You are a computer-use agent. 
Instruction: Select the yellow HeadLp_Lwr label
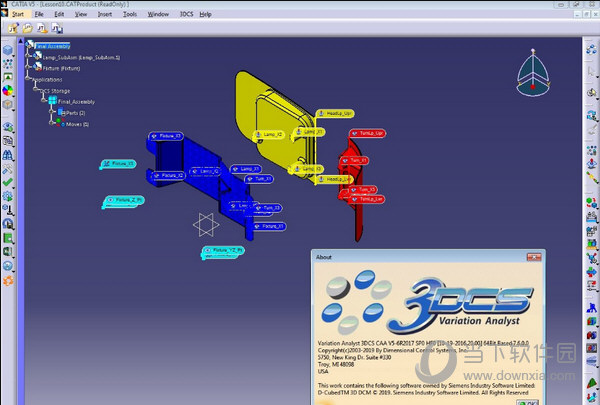(x=334, y=179)
